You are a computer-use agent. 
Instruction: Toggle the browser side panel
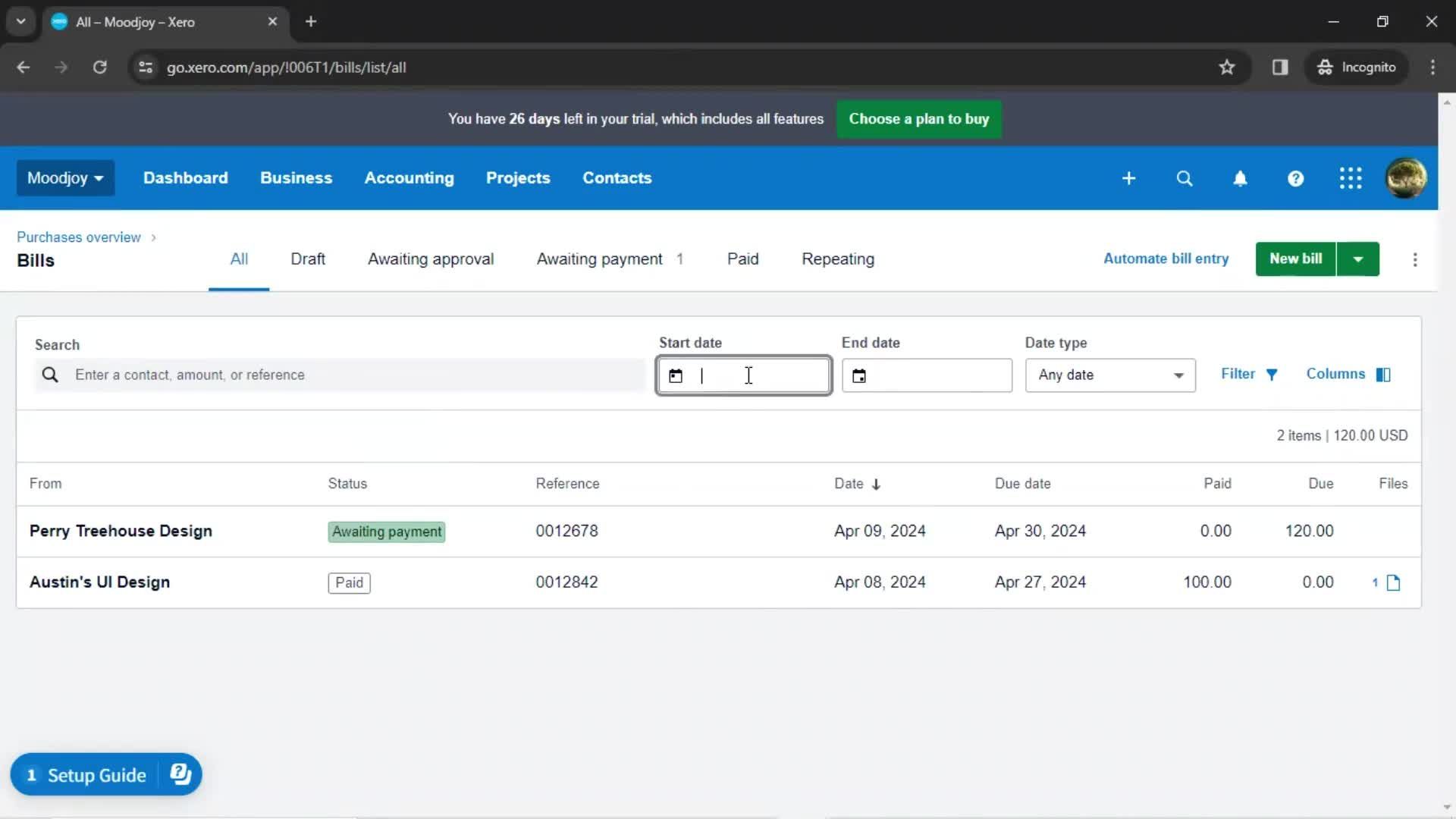(x=1280, y=67)
